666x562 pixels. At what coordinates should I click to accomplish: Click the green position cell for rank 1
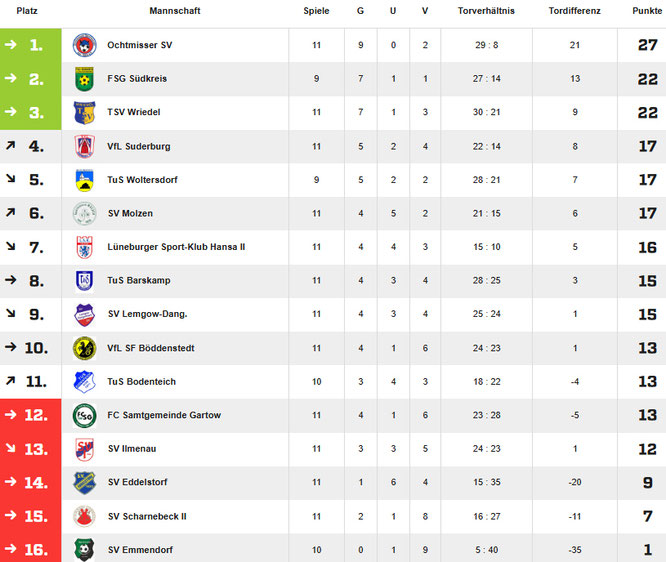pyautogui.click(x=30, y=45)
